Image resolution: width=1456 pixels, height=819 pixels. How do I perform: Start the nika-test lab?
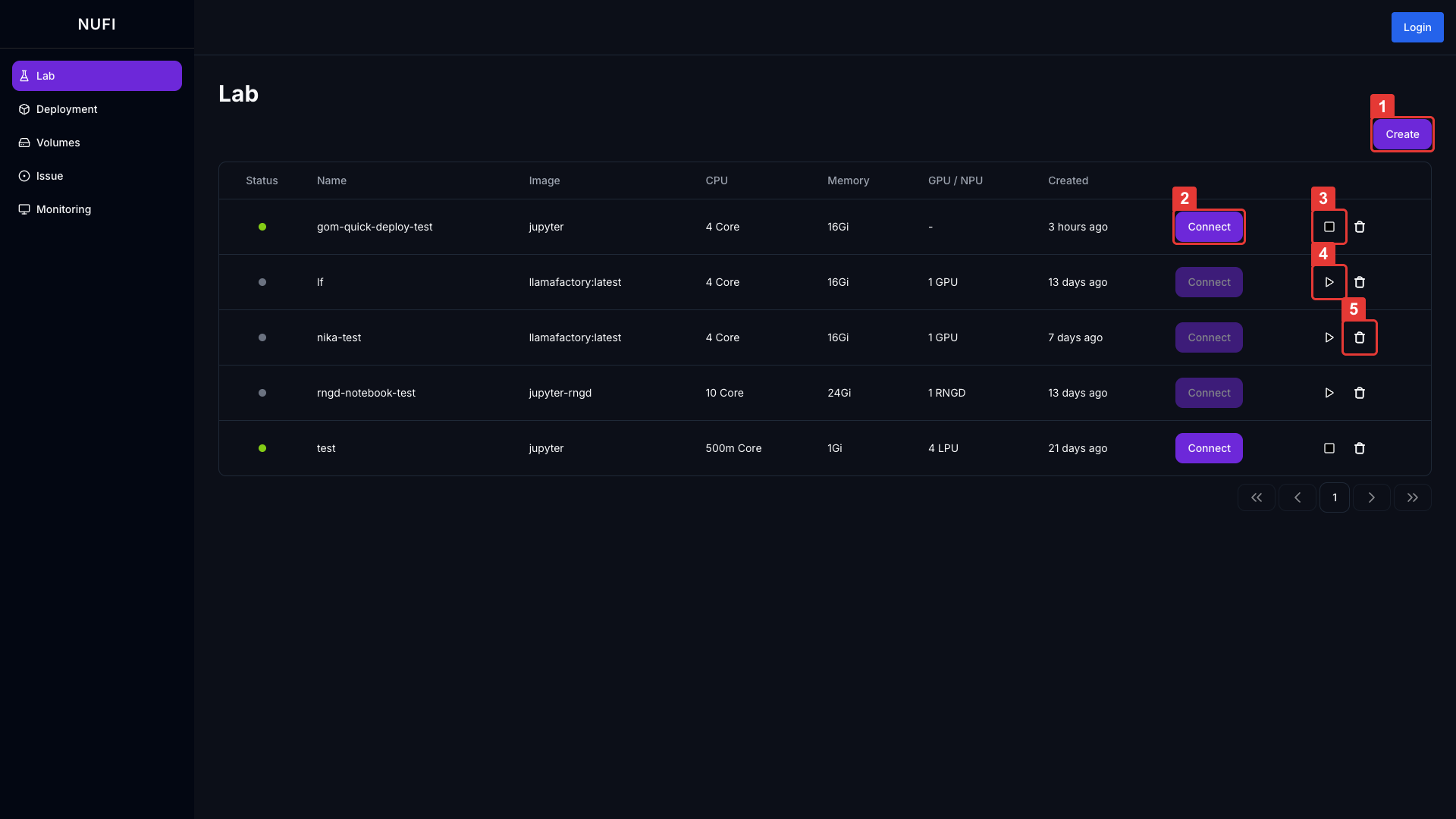[1329, 337]
